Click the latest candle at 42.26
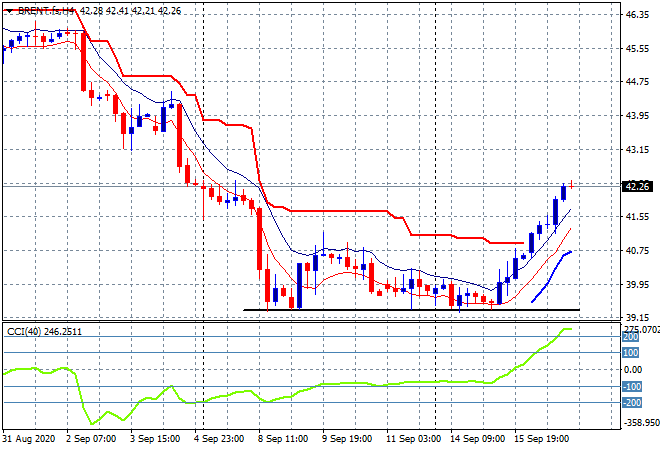Image resolution: width=660 pixels, height=450 pixels. point(571,184)
